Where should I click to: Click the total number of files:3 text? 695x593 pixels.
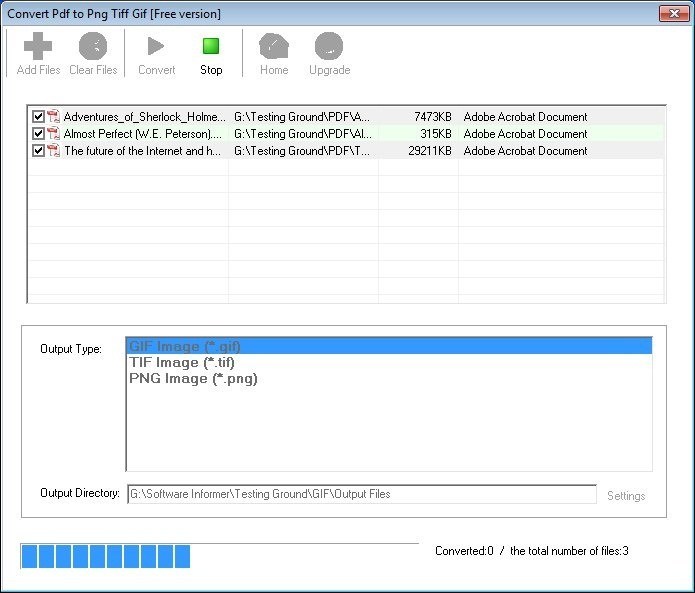569,551
